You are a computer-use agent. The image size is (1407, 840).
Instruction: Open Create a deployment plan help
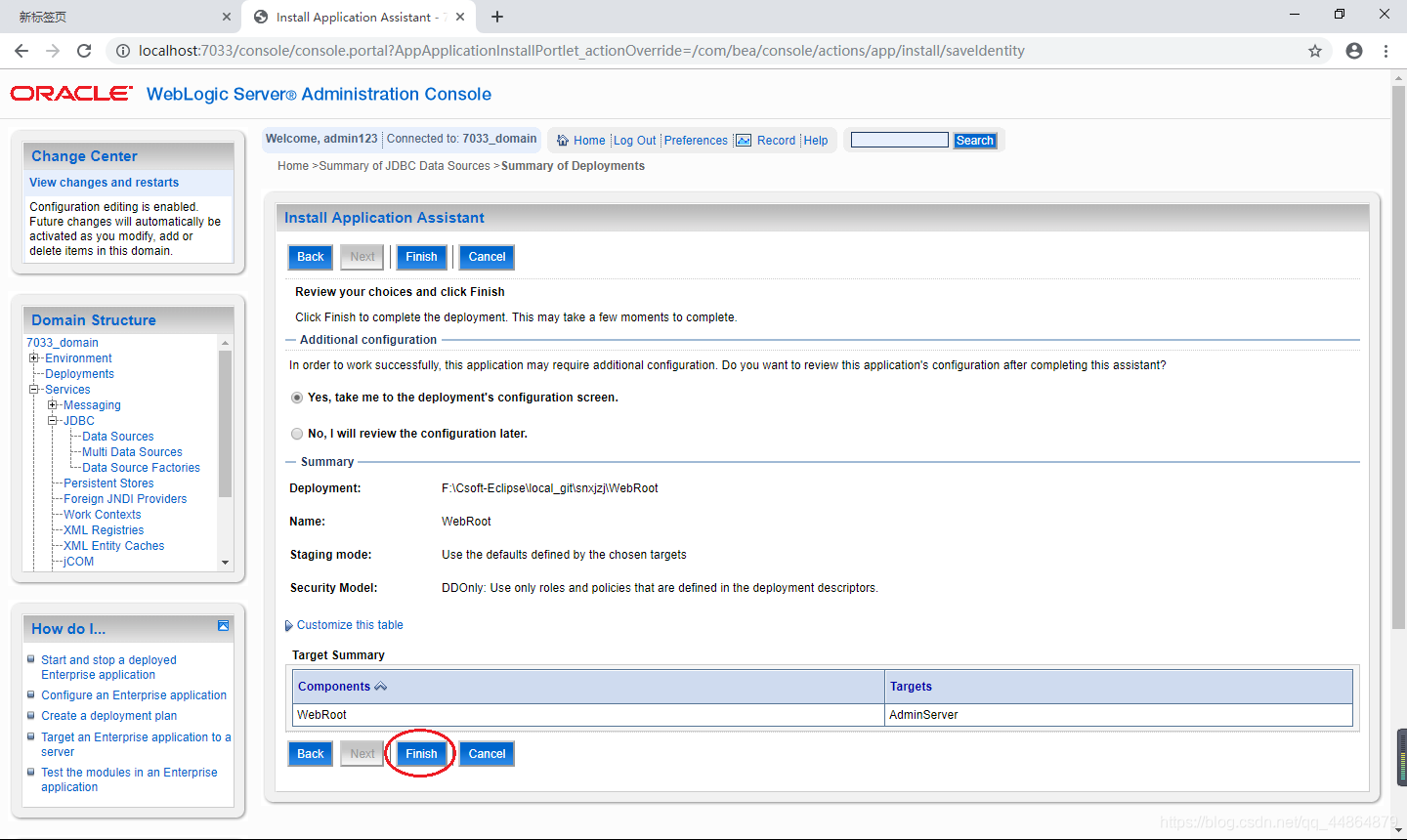(x=109, y=716)
